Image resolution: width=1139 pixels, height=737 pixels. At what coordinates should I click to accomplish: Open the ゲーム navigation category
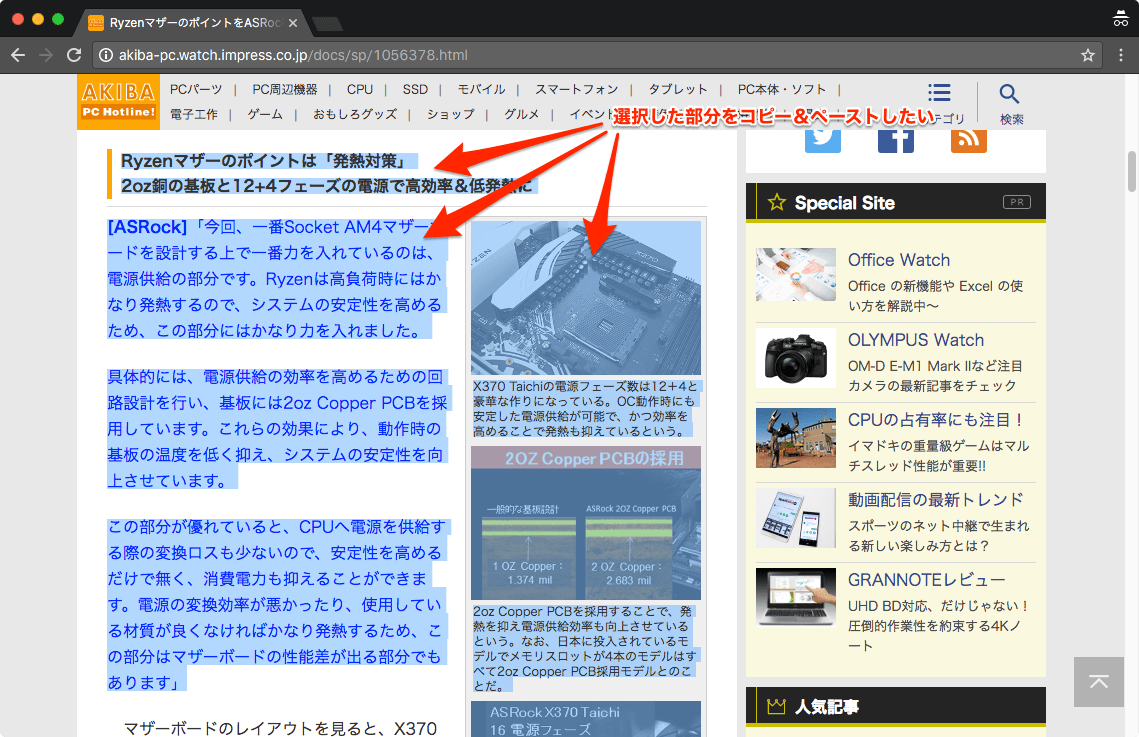tap(265, 114)
